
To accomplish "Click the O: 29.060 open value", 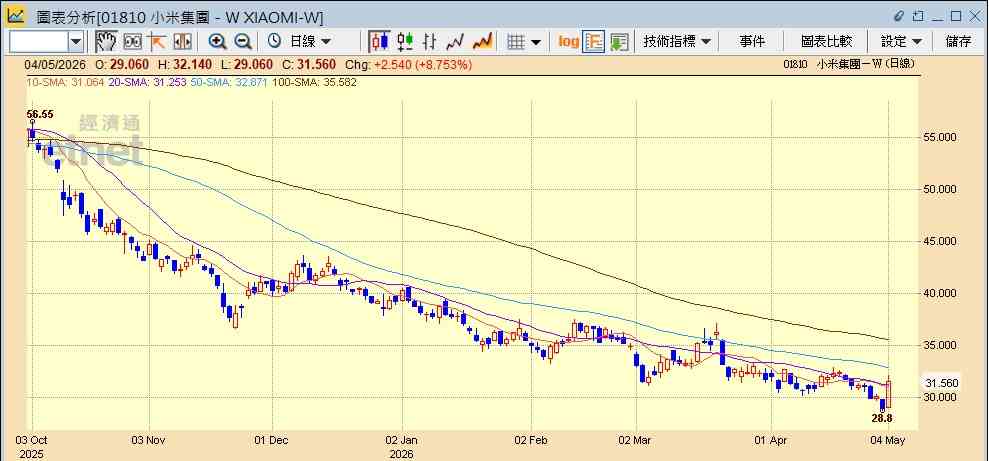I will (x=122, y=64).
